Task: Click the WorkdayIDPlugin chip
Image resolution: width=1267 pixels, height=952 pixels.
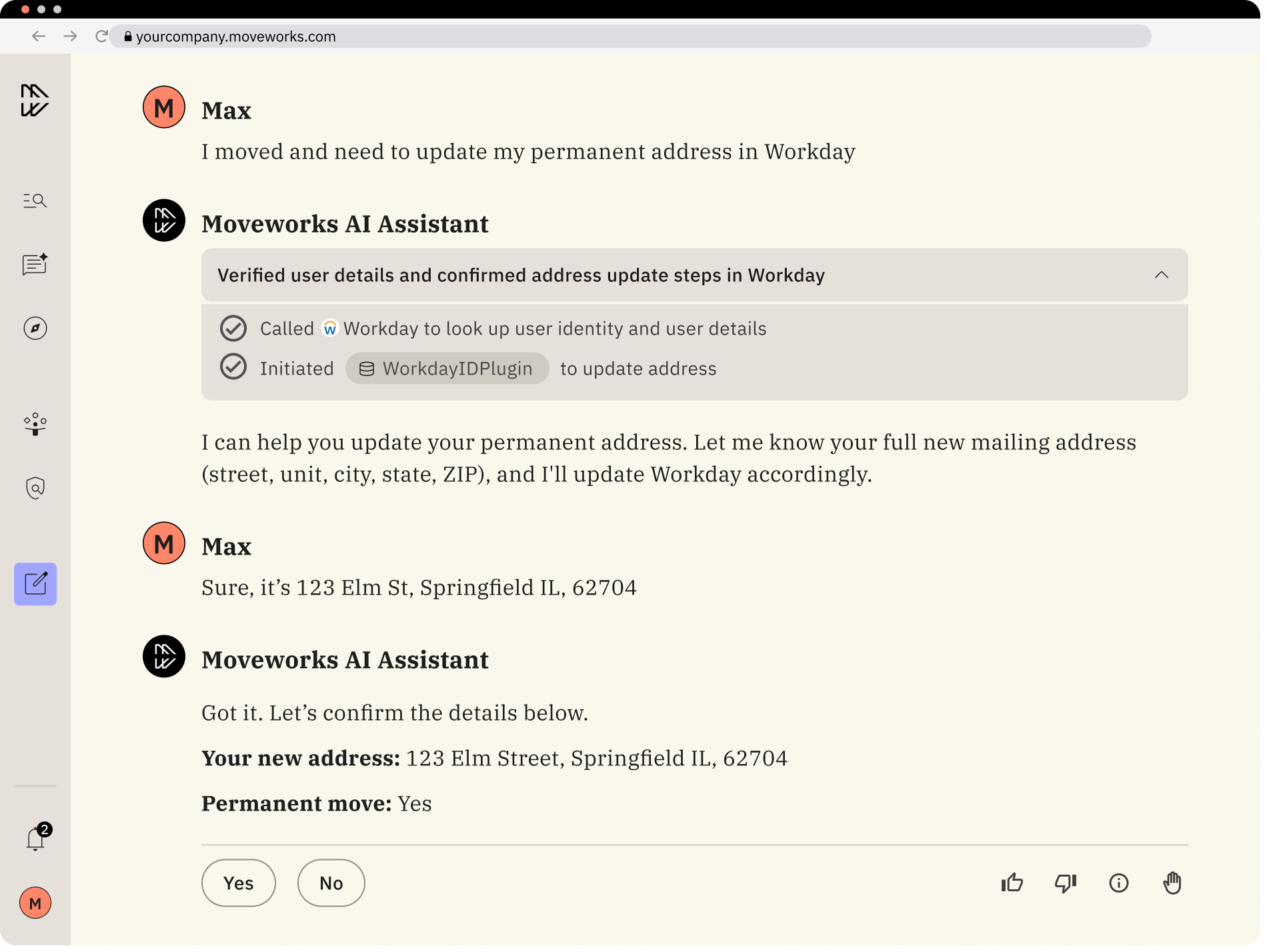Action: [x=447, y=369]
